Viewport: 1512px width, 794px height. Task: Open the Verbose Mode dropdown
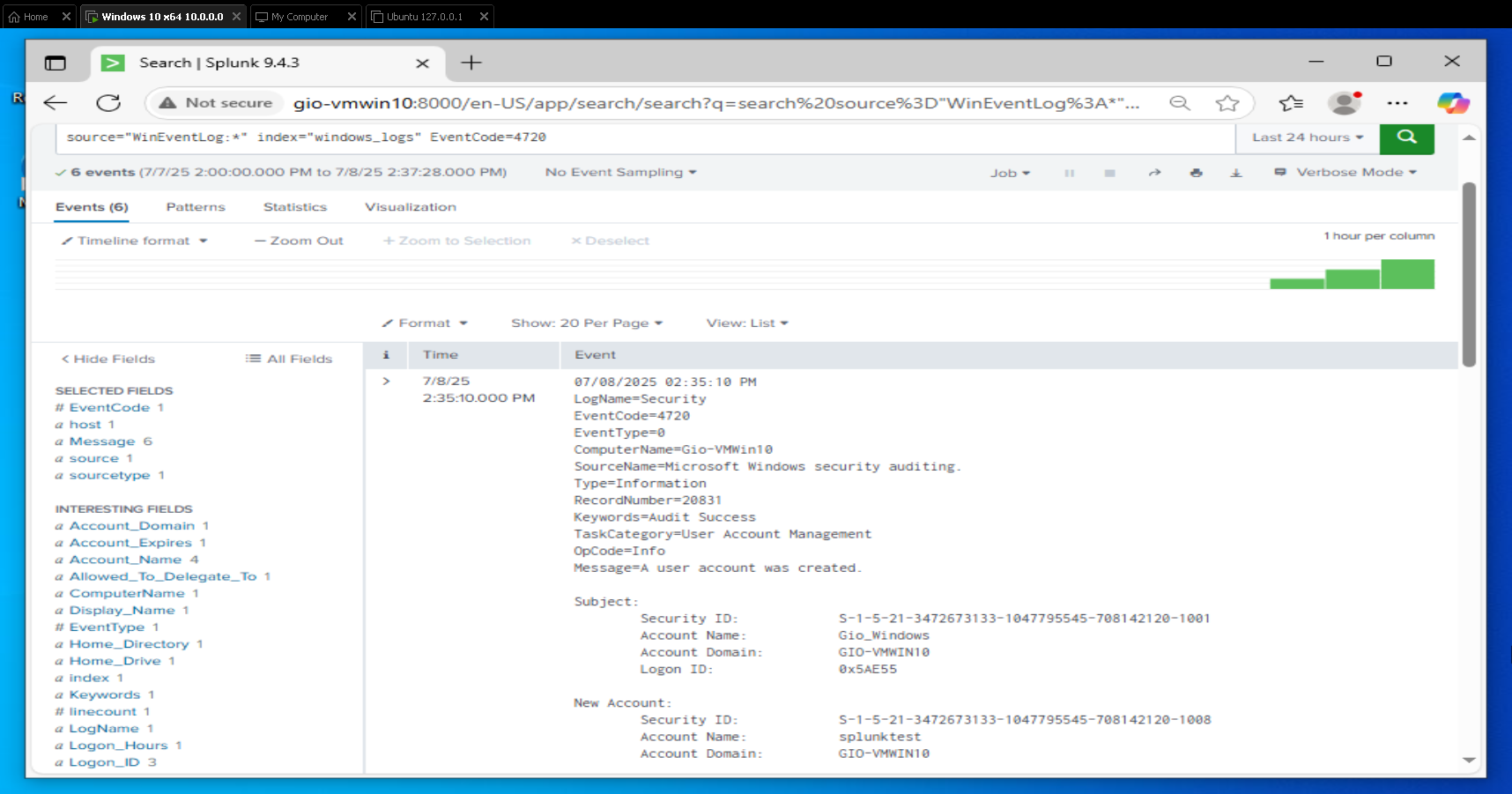pos(1346,173)
